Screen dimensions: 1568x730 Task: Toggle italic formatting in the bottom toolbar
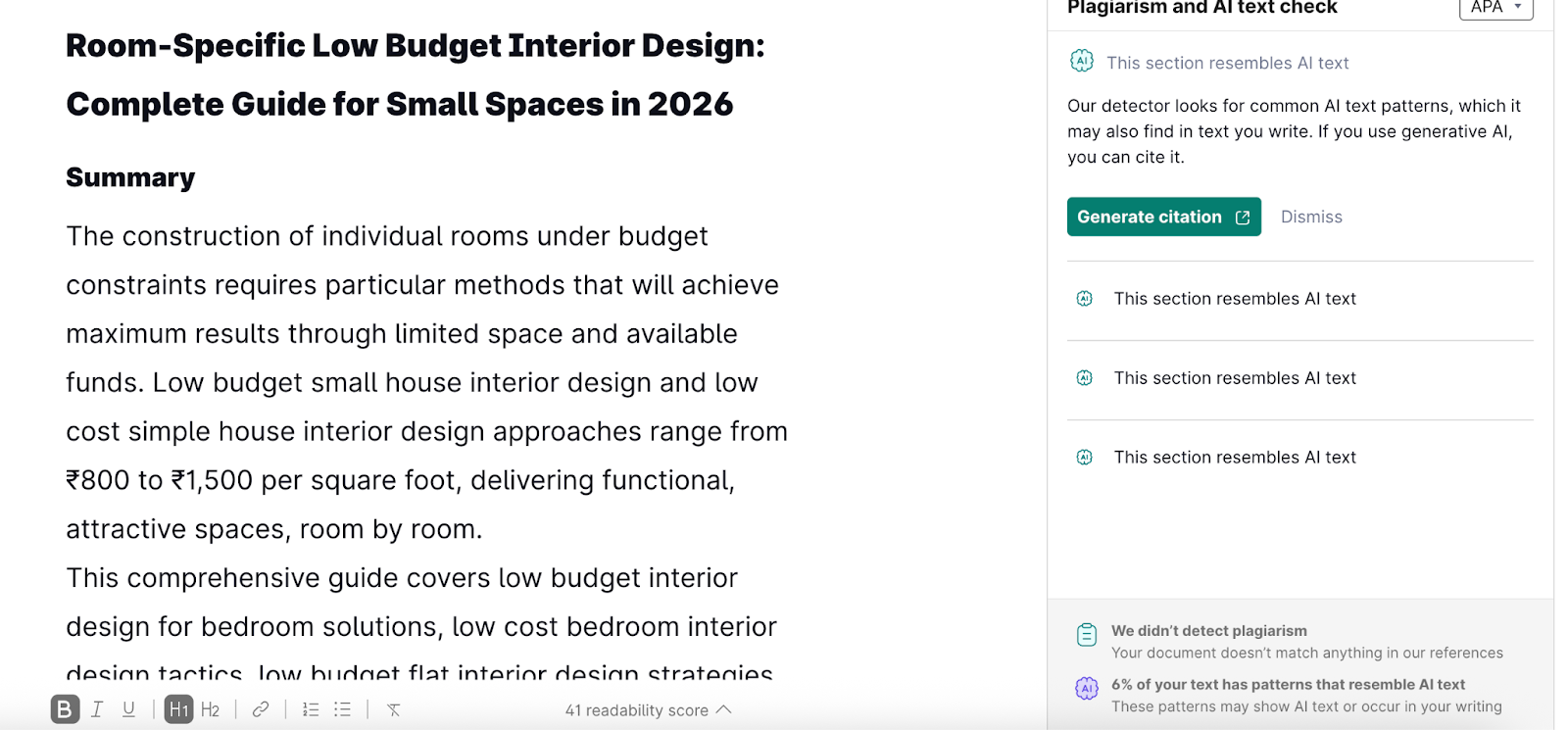[97, 709]
